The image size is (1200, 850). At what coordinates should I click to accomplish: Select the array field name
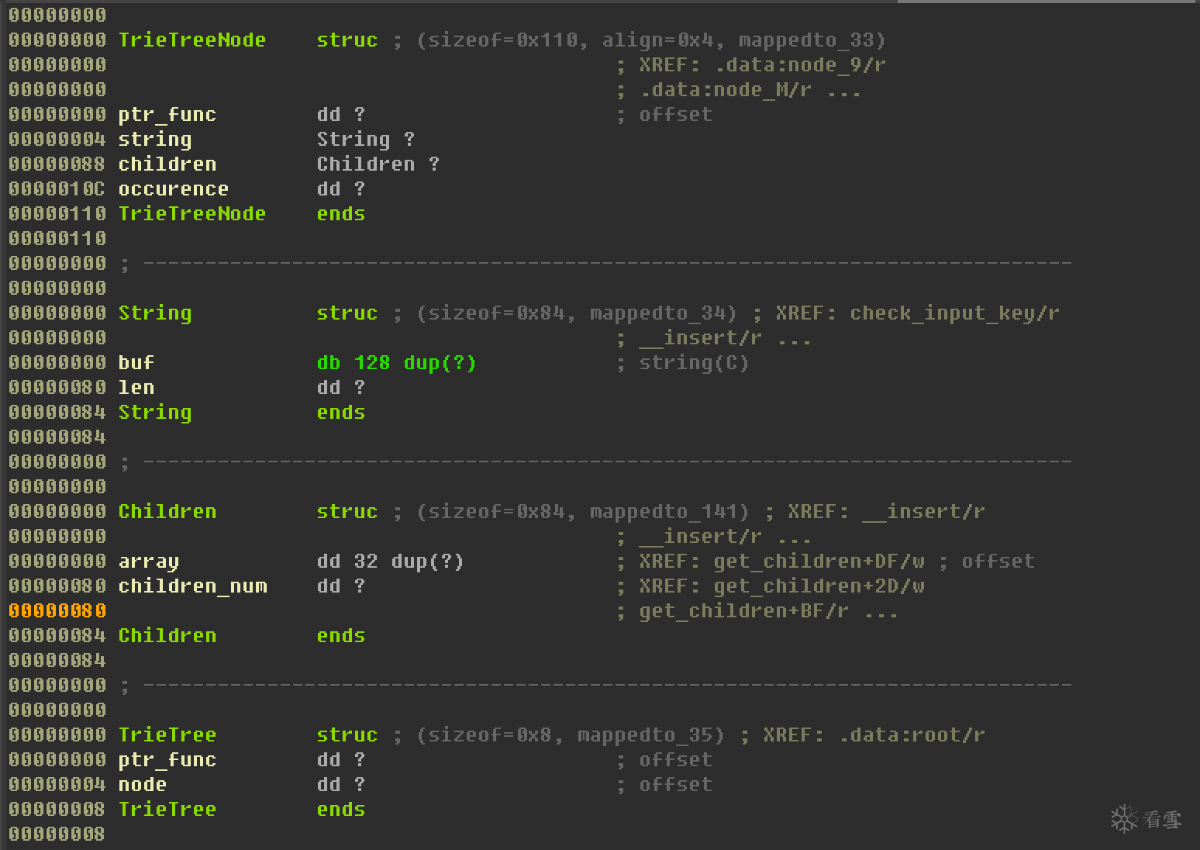pos(148,561)
